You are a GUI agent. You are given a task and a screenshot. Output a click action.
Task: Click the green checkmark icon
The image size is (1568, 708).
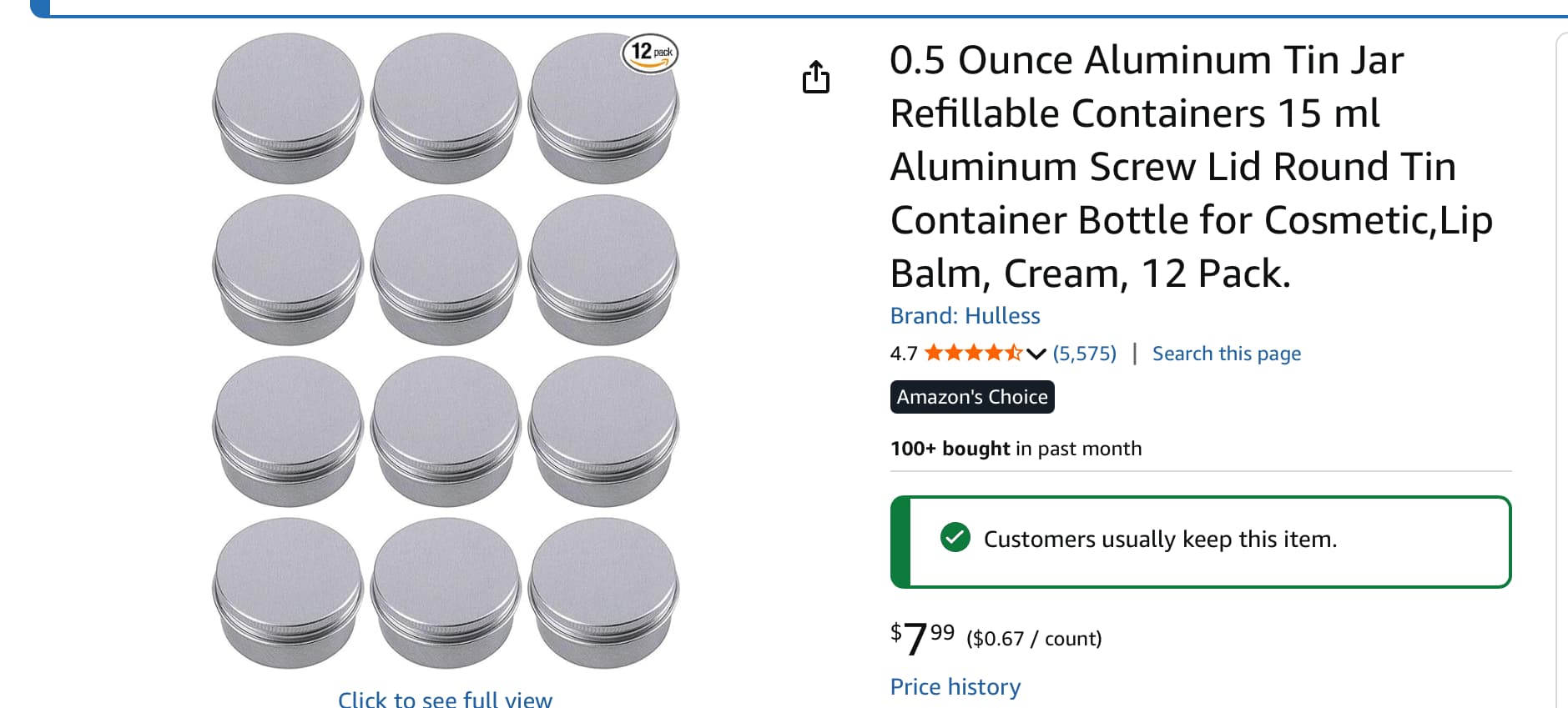[x=955, y=538]
